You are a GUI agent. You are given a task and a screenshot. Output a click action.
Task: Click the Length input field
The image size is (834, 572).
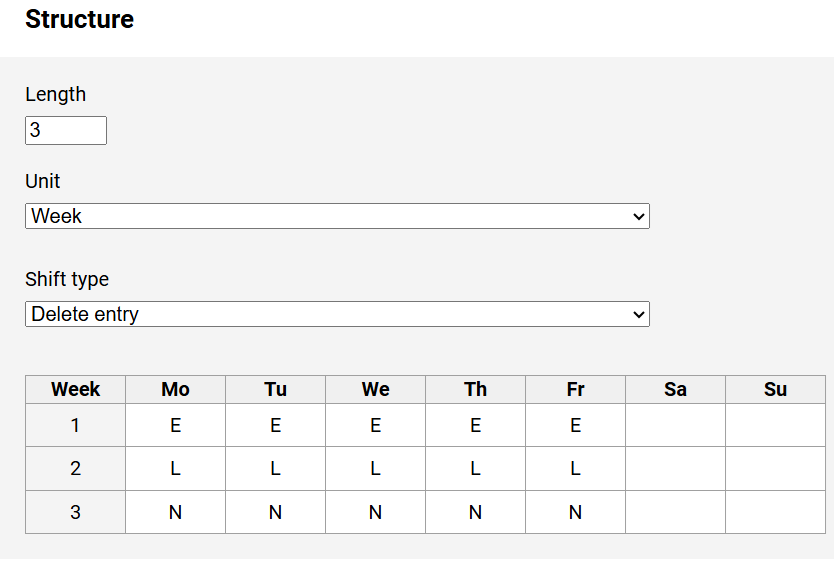tap(66, 130)
